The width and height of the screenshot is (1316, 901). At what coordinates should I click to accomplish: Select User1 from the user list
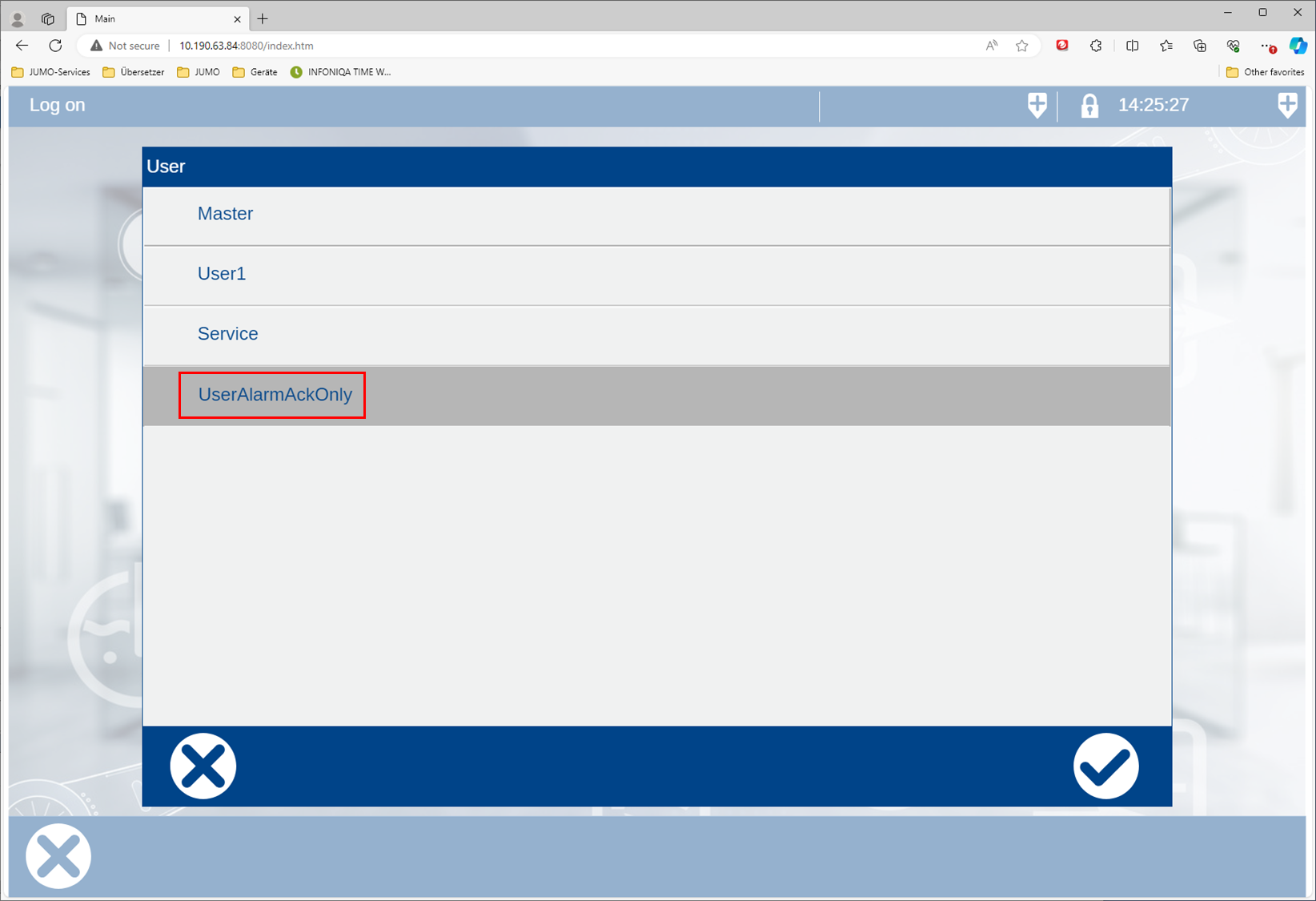click(222, 274)
